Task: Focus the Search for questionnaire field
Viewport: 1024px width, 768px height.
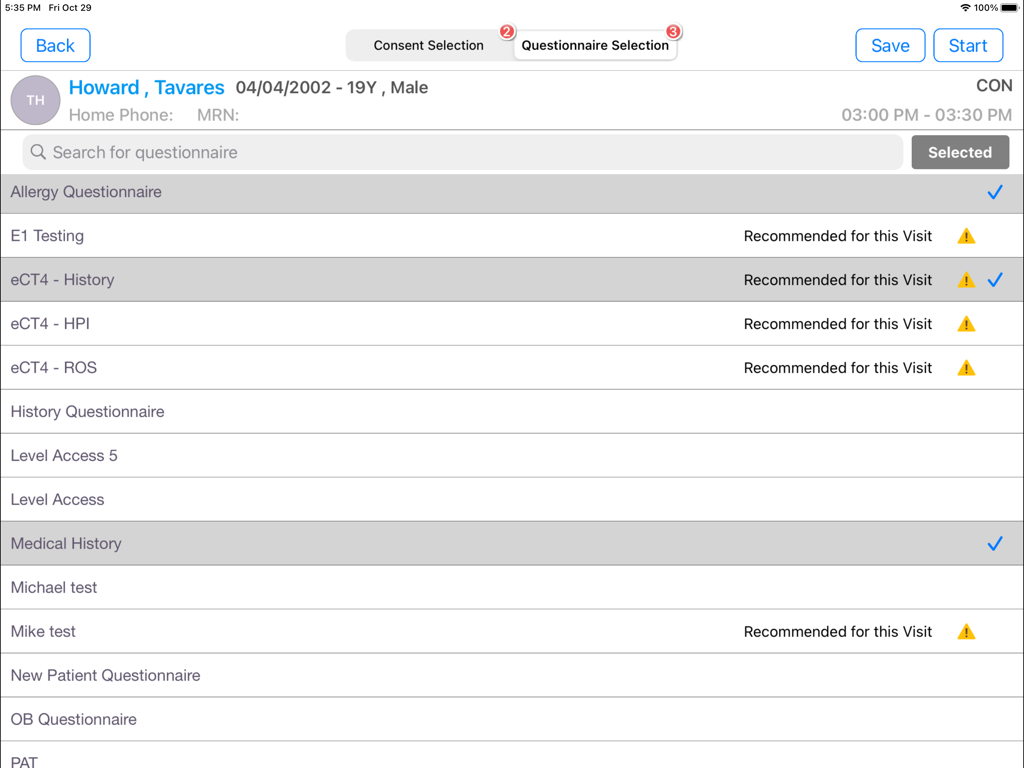Action: tap(470, 152)
